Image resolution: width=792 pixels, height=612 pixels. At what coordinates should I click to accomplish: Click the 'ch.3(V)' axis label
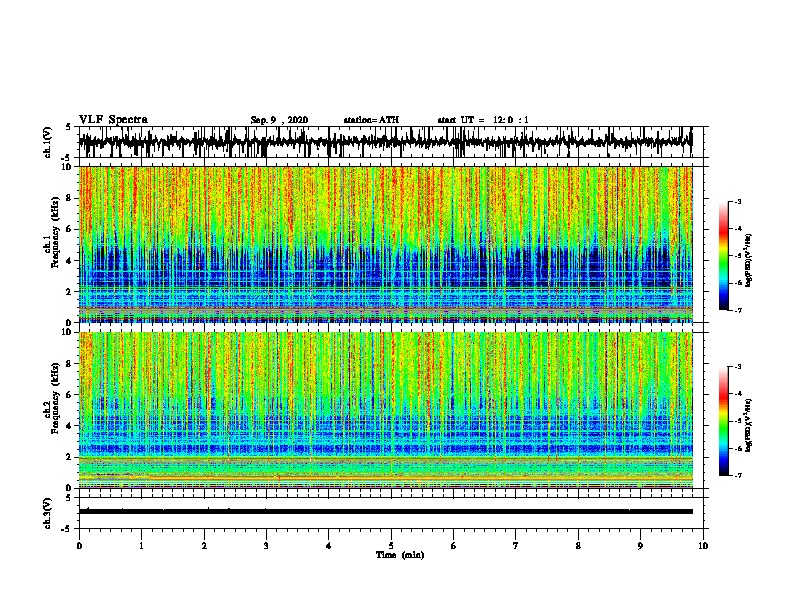[48, 513]
